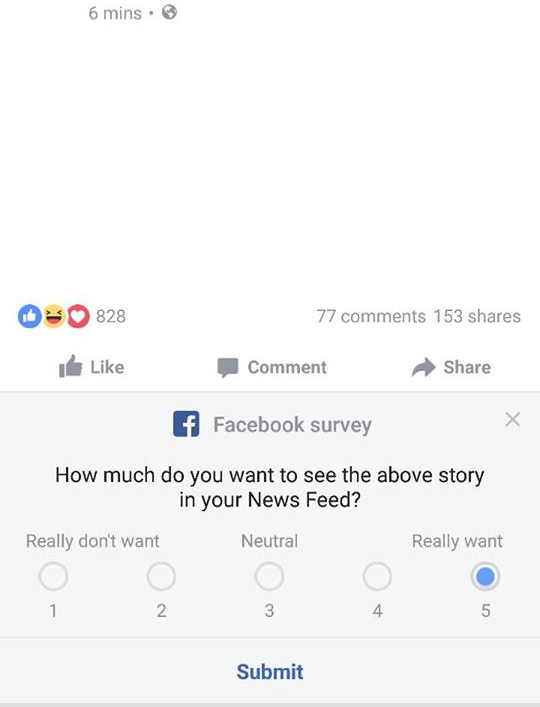The image size is (540, 707).
Task: View the 153 shares list
Action: coord(477,317)
